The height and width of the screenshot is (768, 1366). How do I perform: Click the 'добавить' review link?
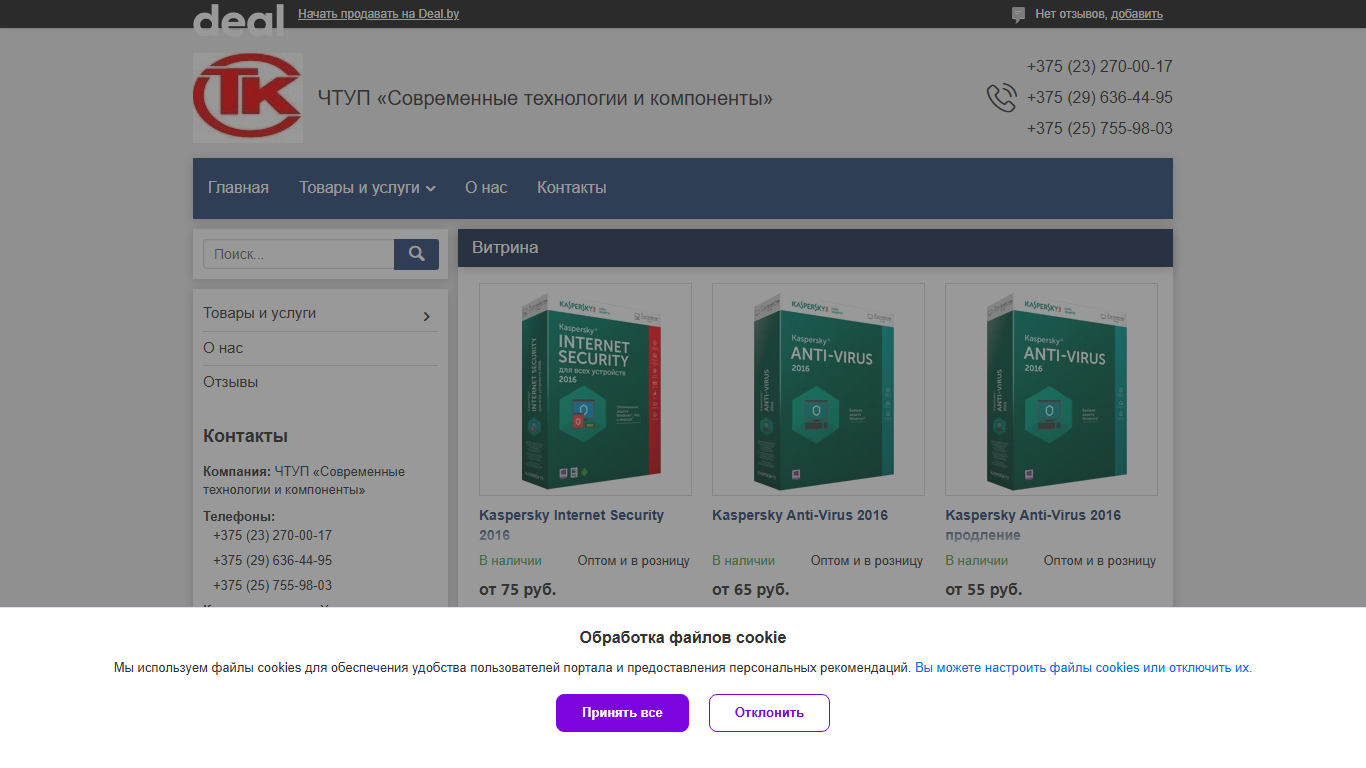(x=1137, y=14)
